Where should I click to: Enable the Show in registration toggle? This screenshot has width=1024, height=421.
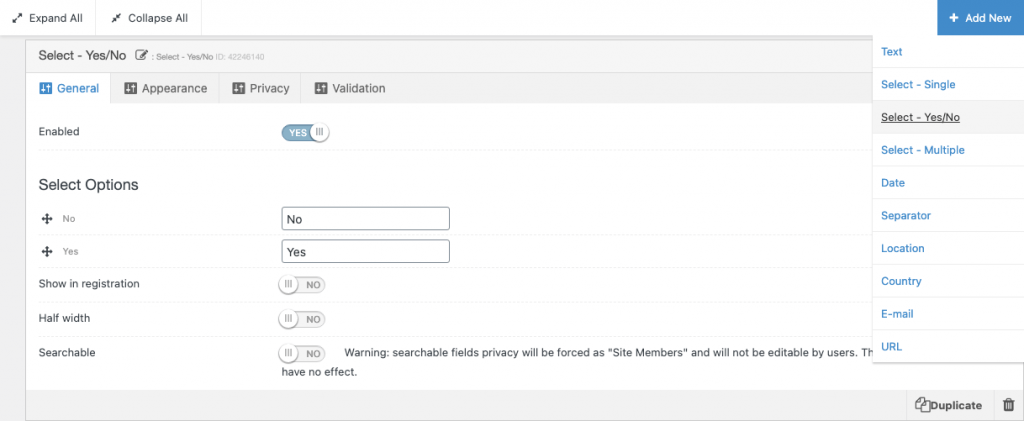click(302, 285)
